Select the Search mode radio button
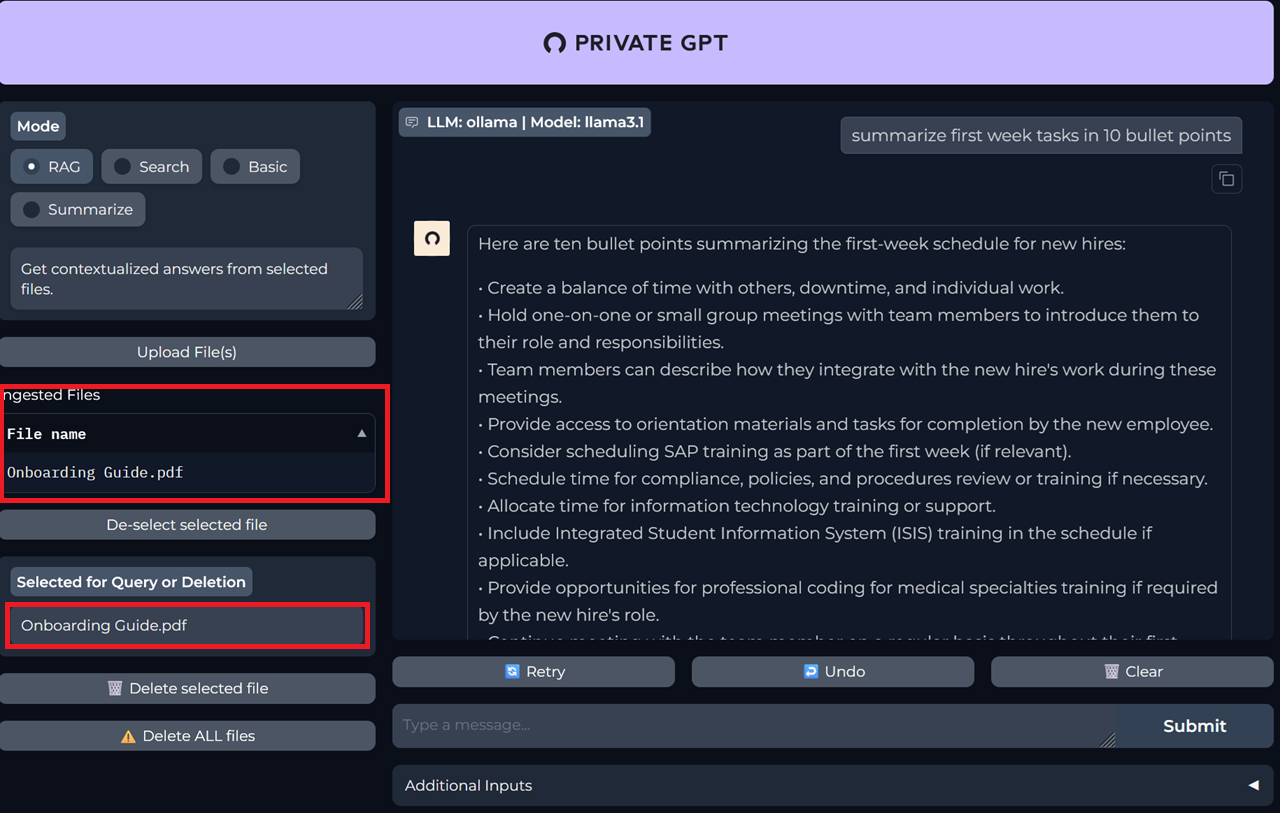1280x813 pixels. (123, 167)
